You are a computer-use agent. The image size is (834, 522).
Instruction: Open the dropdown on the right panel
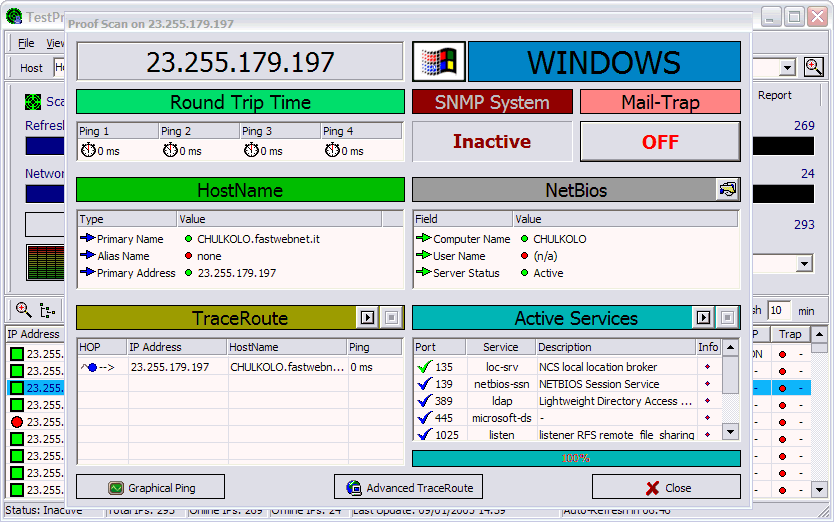[804, 263]
